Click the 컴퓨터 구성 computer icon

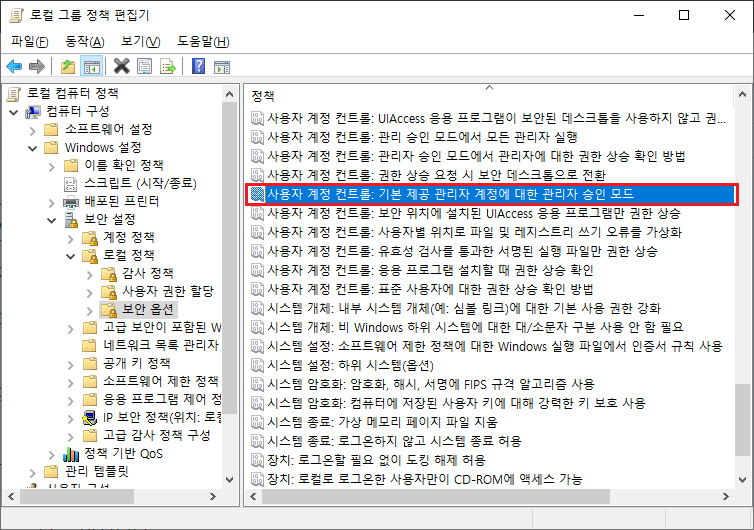(x=33, y=112)
